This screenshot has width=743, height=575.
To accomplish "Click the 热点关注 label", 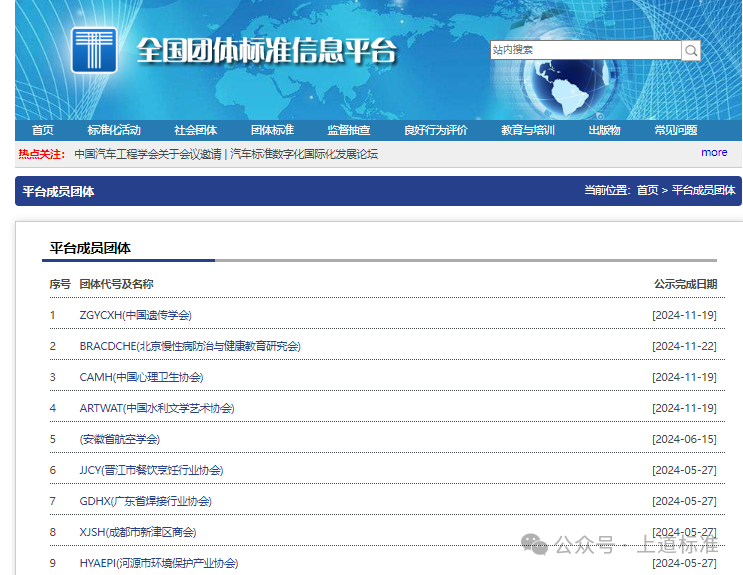I will point(42,154).
